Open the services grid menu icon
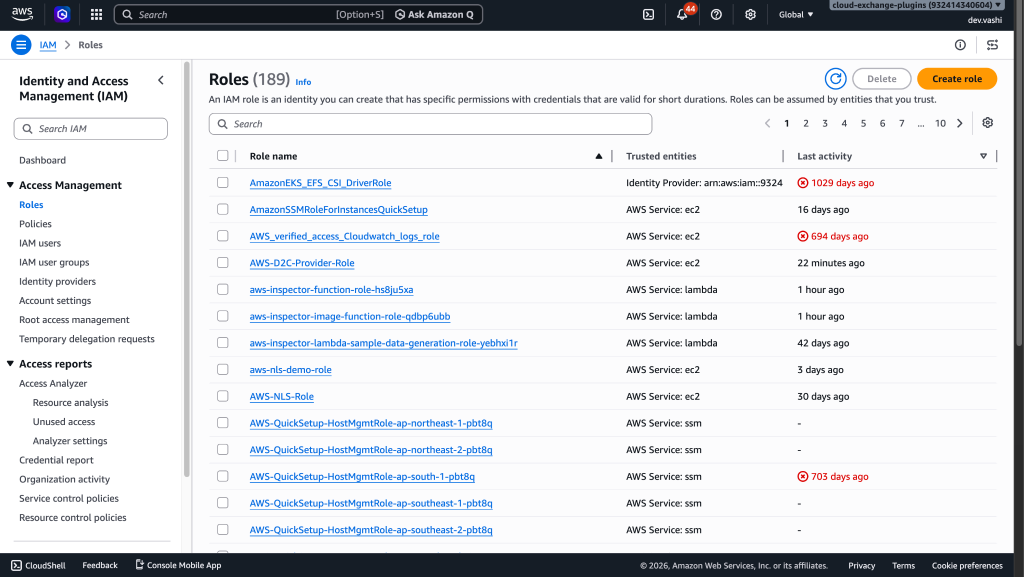Viewport: 1024px width, 577px height. click(96, 14)
